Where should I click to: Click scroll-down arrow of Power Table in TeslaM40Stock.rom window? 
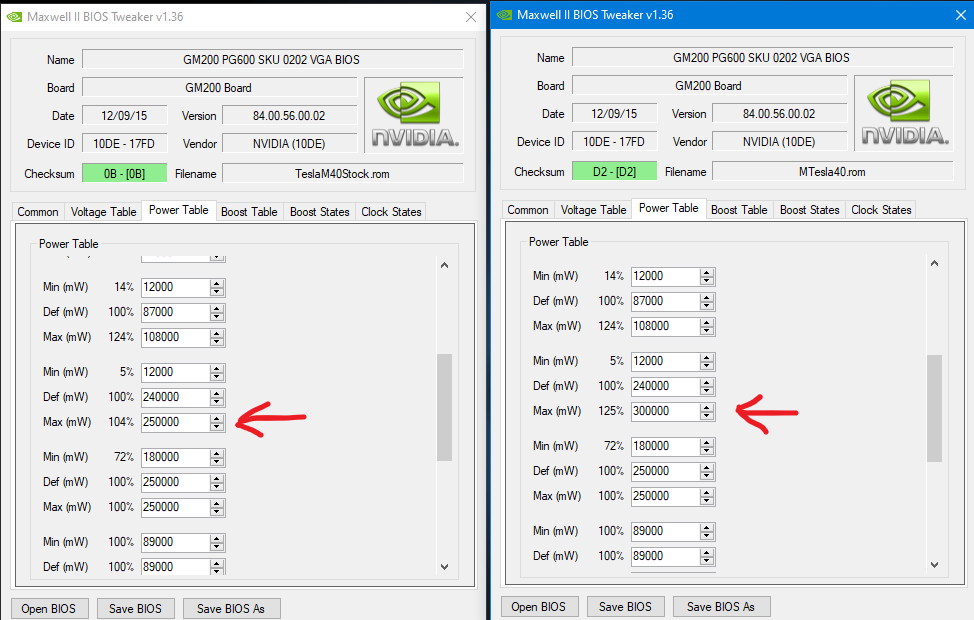tap(444, 567)
